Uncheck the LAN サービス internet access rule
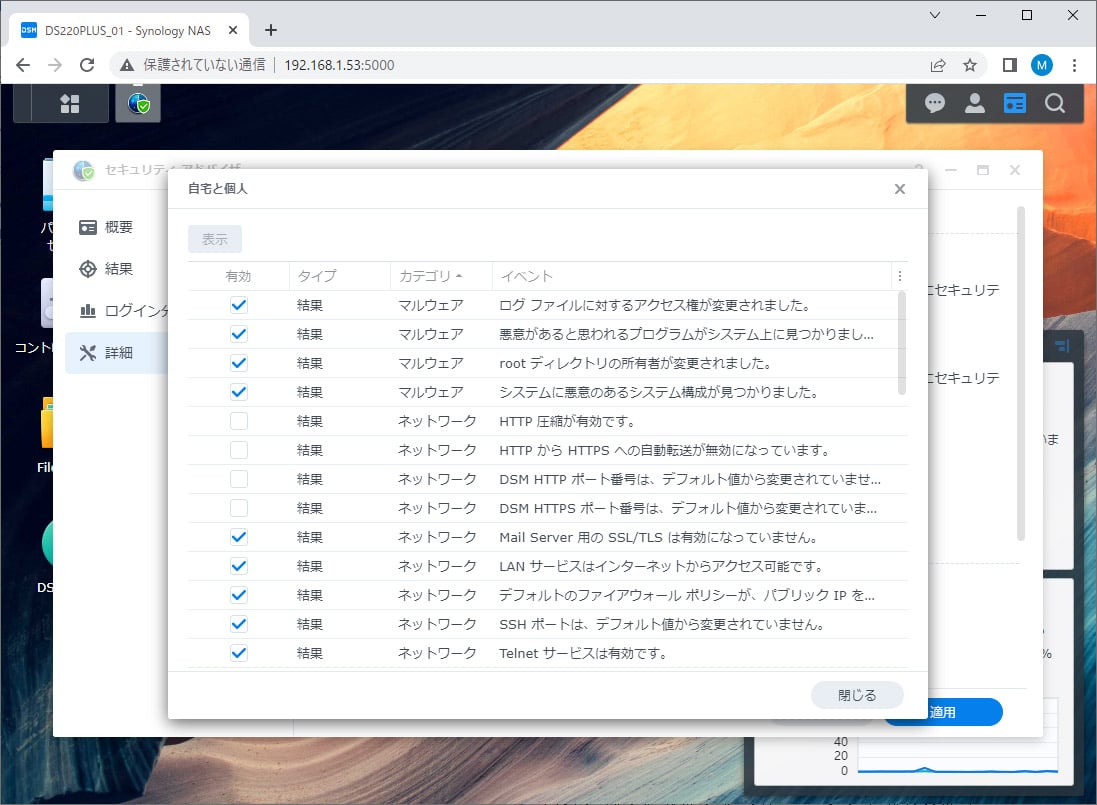The height and width of the screenshot is (805, 1097). pyautogui.click(x=239, y=566)
